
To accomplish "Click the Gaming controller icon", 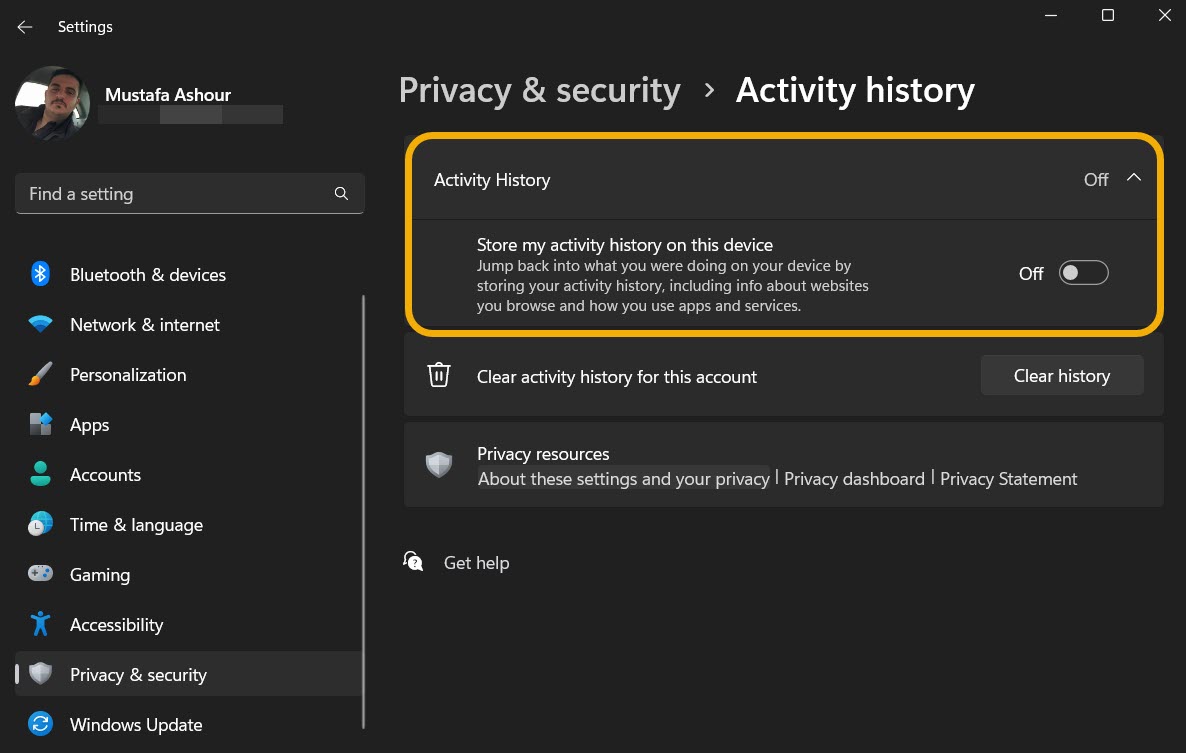I will (x=40, y=574).
